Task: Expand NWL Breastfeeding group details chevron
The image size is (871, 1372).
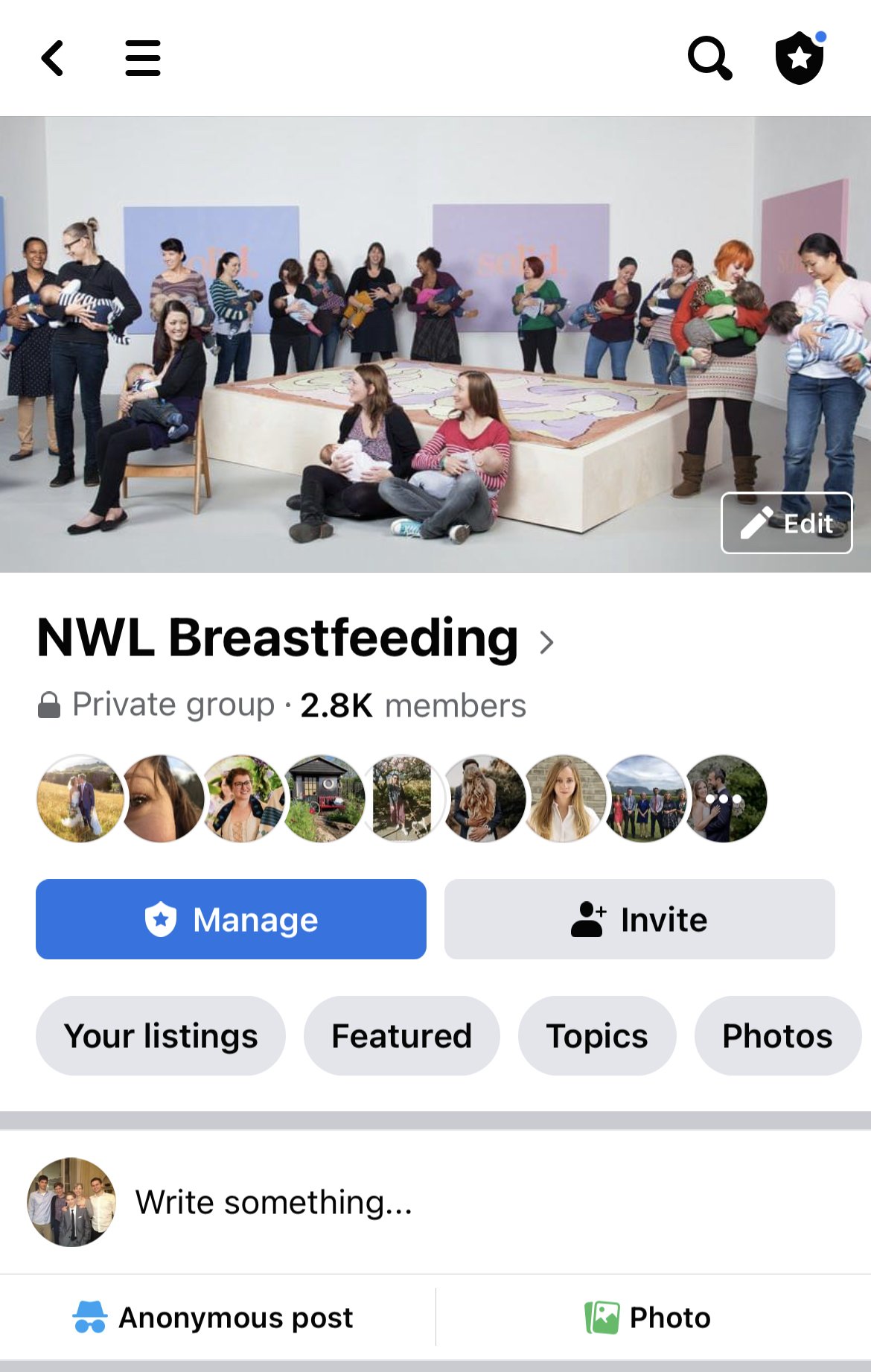Action: 547,642
